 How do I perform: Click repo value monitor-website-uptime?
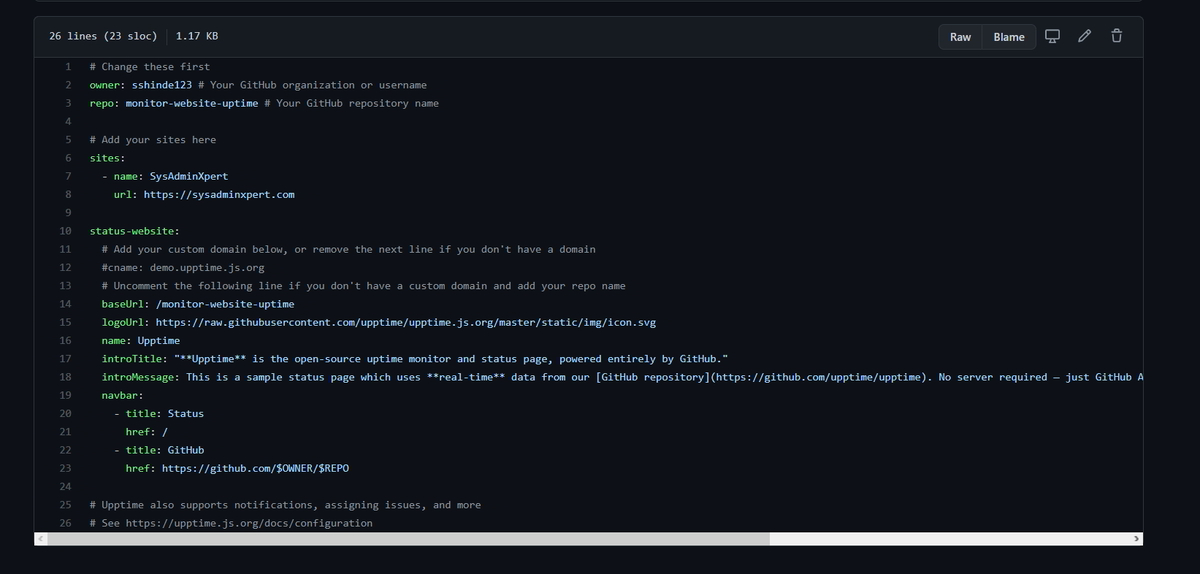(x=192, y=103)
